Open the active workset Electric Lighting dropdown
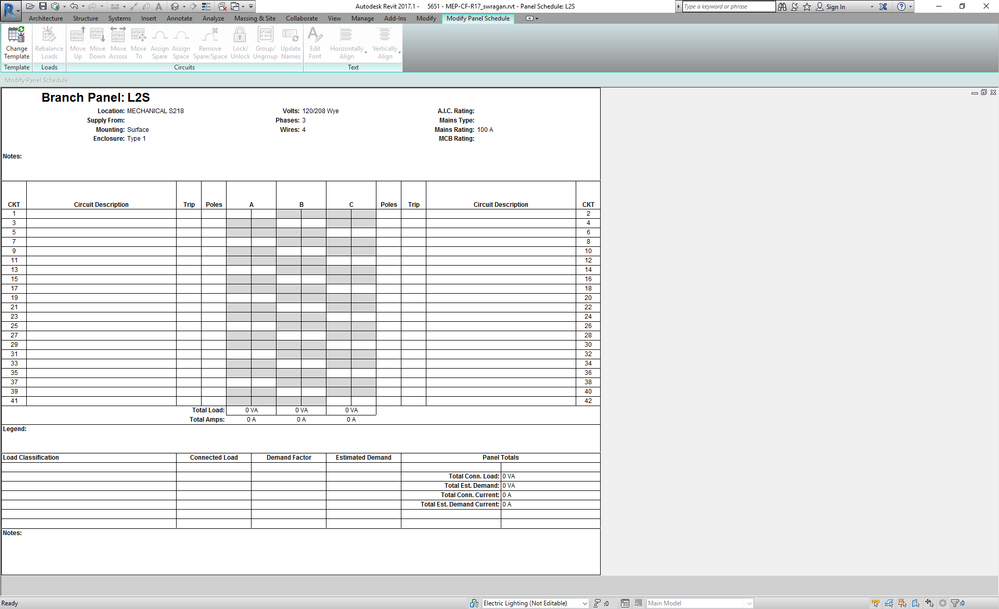This screenshot has width=999, height=609. coord(584,603)
